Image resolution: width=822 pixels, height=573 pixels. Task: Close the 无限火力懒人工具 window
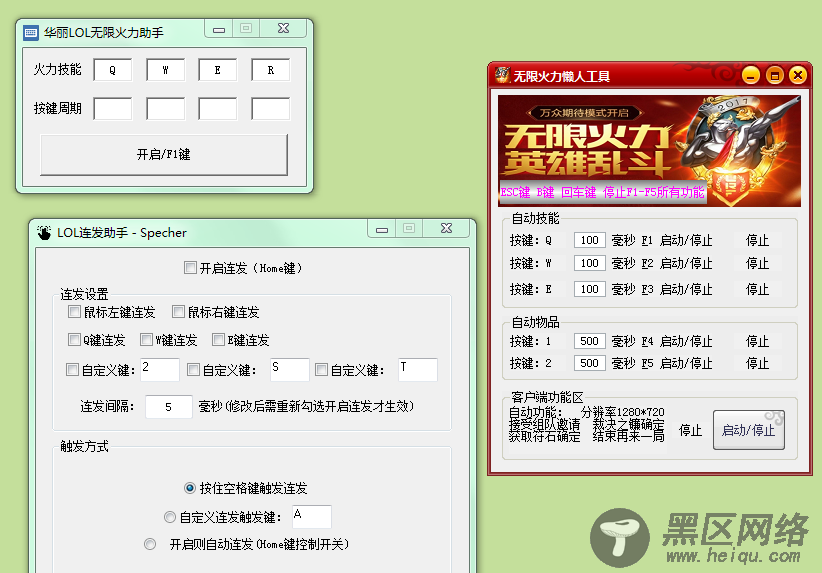(798, 76)
